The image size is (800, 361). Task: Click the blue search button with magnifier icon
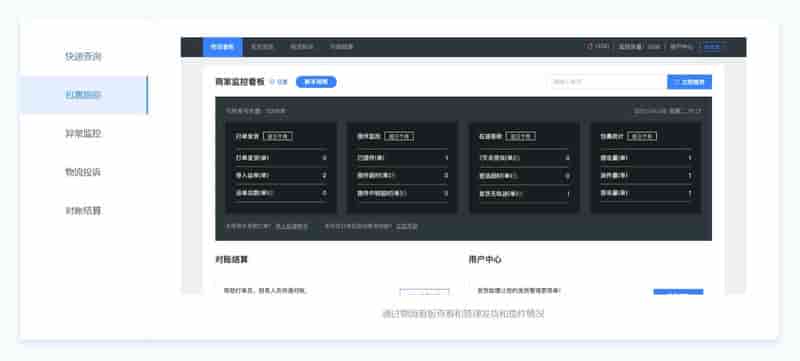tap(689, 82)
